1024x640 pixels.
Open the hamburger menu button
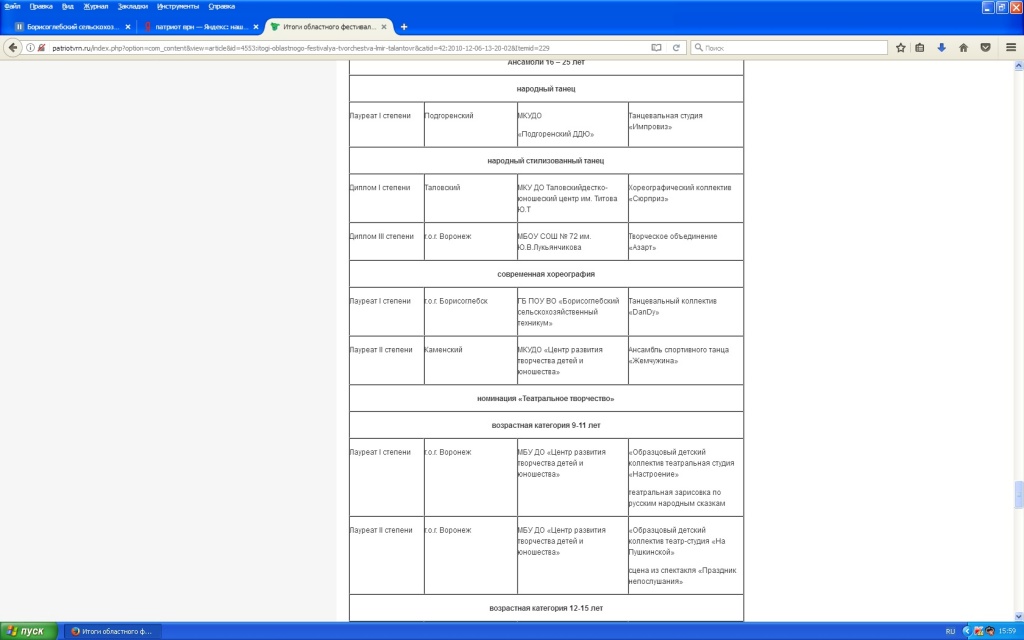[x=1011, y=48]
